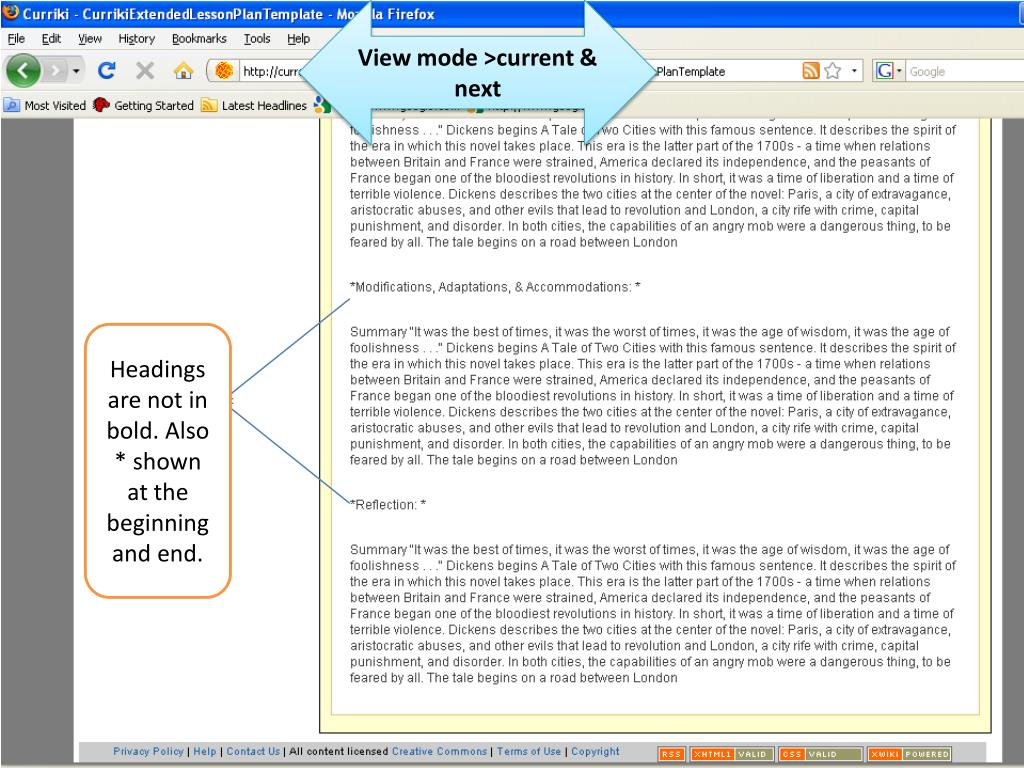The width and height of the screenshot is (1024, 768).
Task: Click the "*Modifications, Adaptations, & Accommodations: *" heading
Action: (495, 287)
